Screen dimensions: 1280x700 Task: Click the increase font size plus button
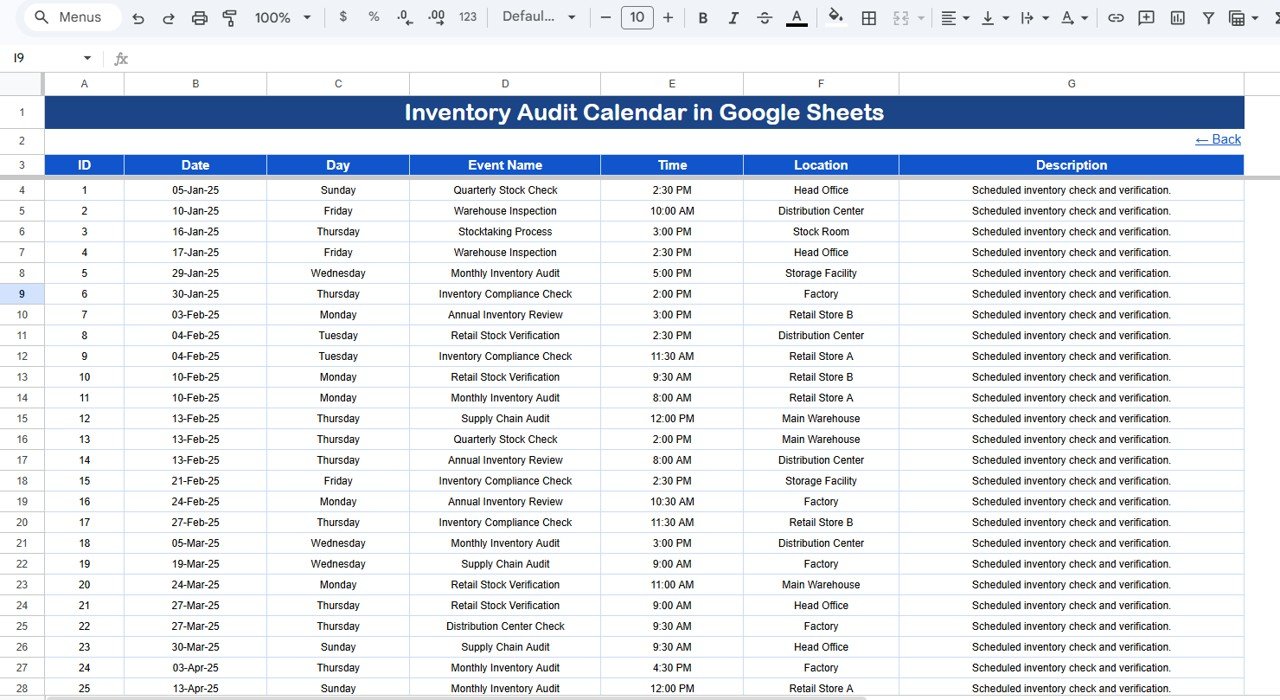668,18
